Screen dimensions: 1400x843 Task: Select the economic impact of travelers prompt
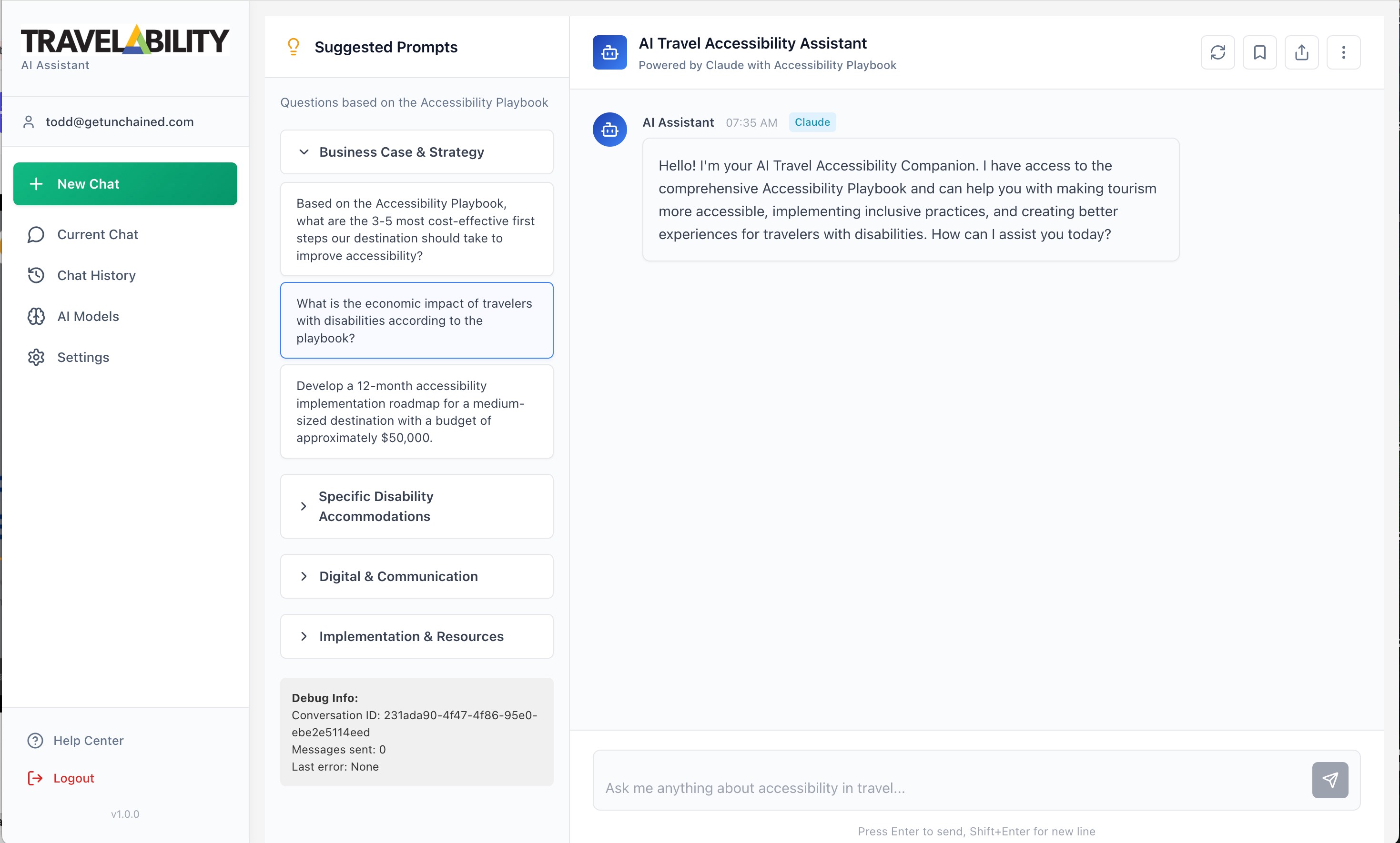[416, 321]
